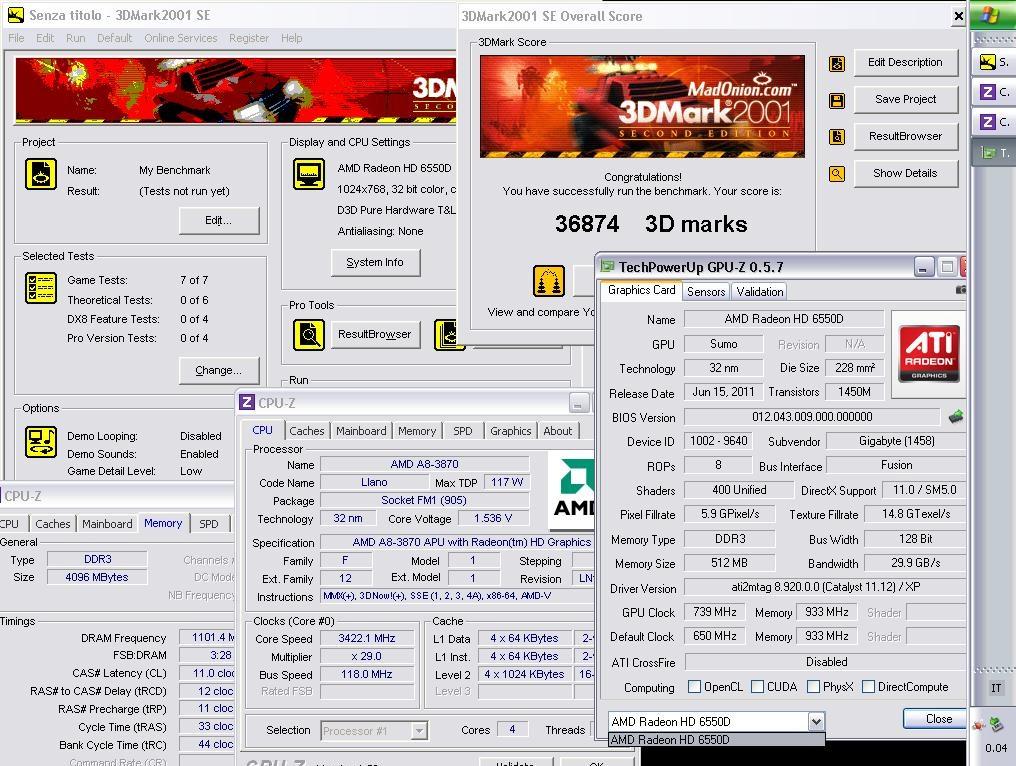Click the GPU Clock 739 MHz field

click(715, 612)
